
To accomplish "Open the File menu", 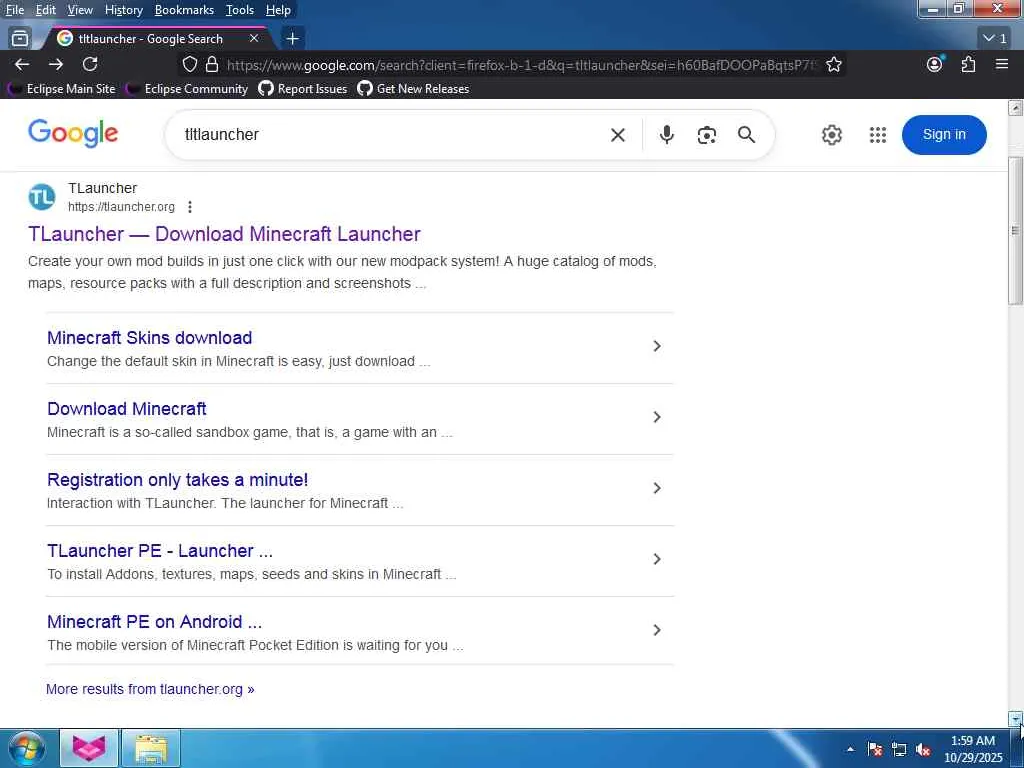I will tap(14, 10).
